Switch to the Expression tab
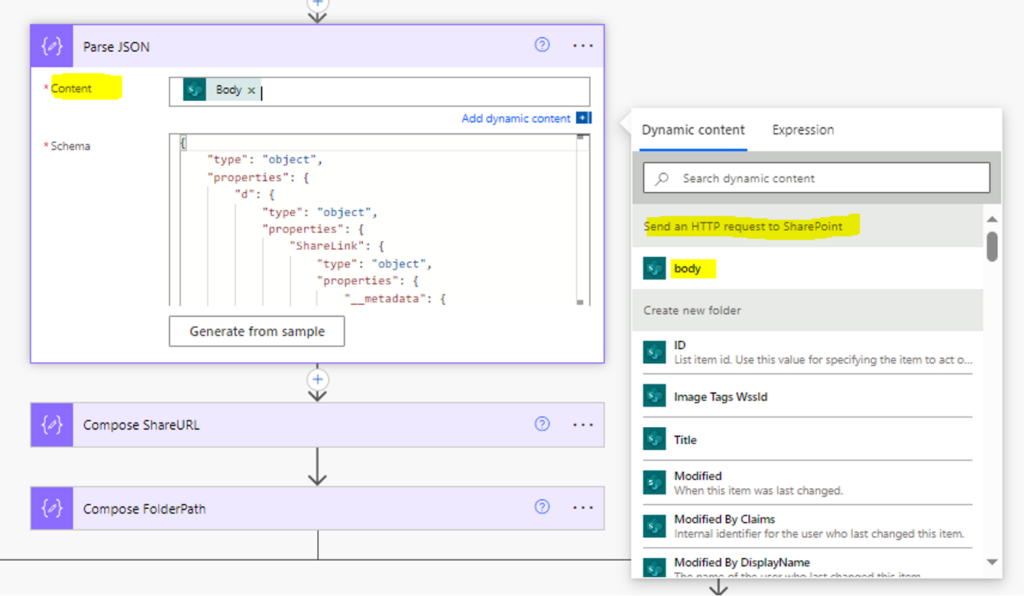 [802, 129]
